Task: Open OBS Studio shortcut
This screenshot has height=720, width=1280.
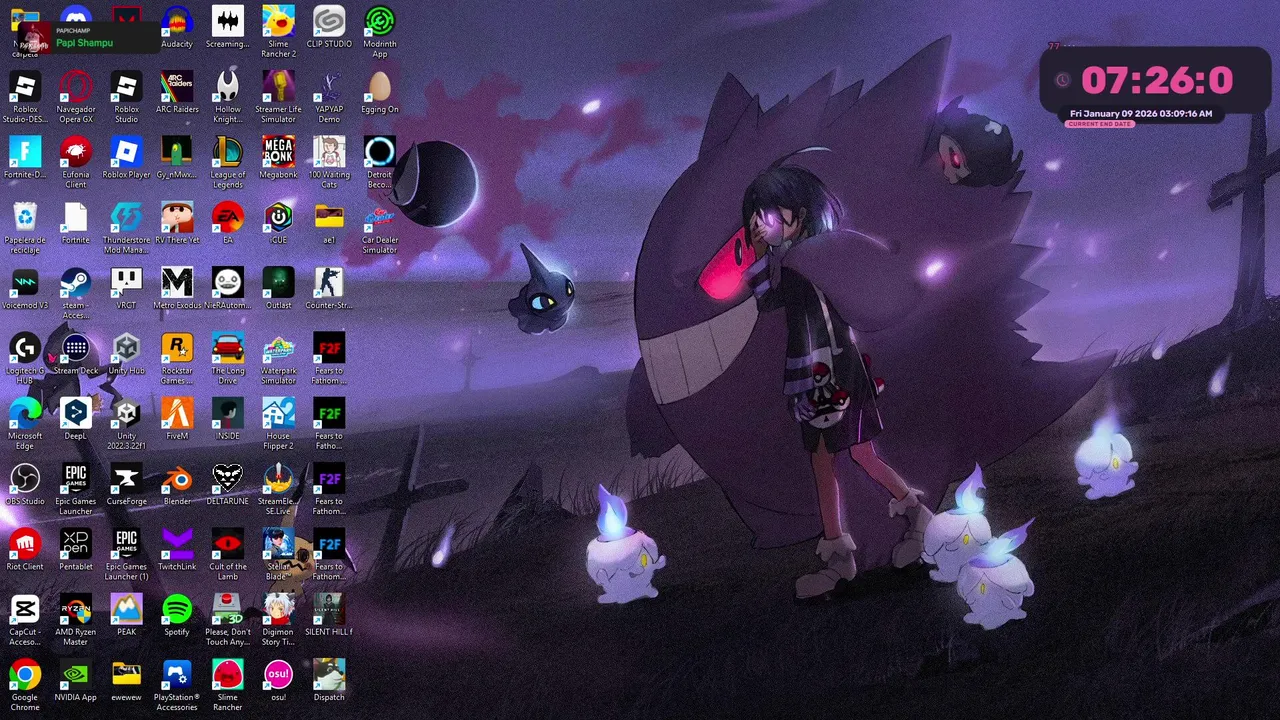Action: [x=25, y=478]
